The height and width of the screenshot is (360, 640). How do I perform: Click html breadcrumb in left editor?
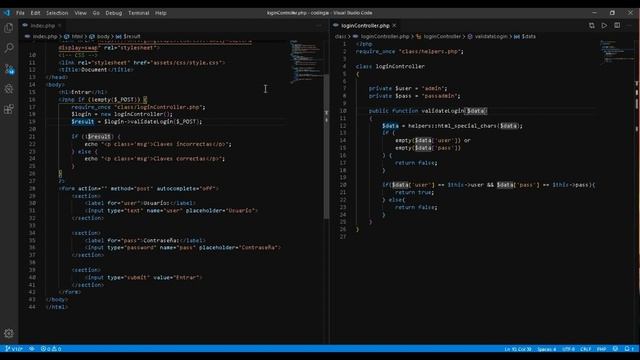tap(77, 36)
